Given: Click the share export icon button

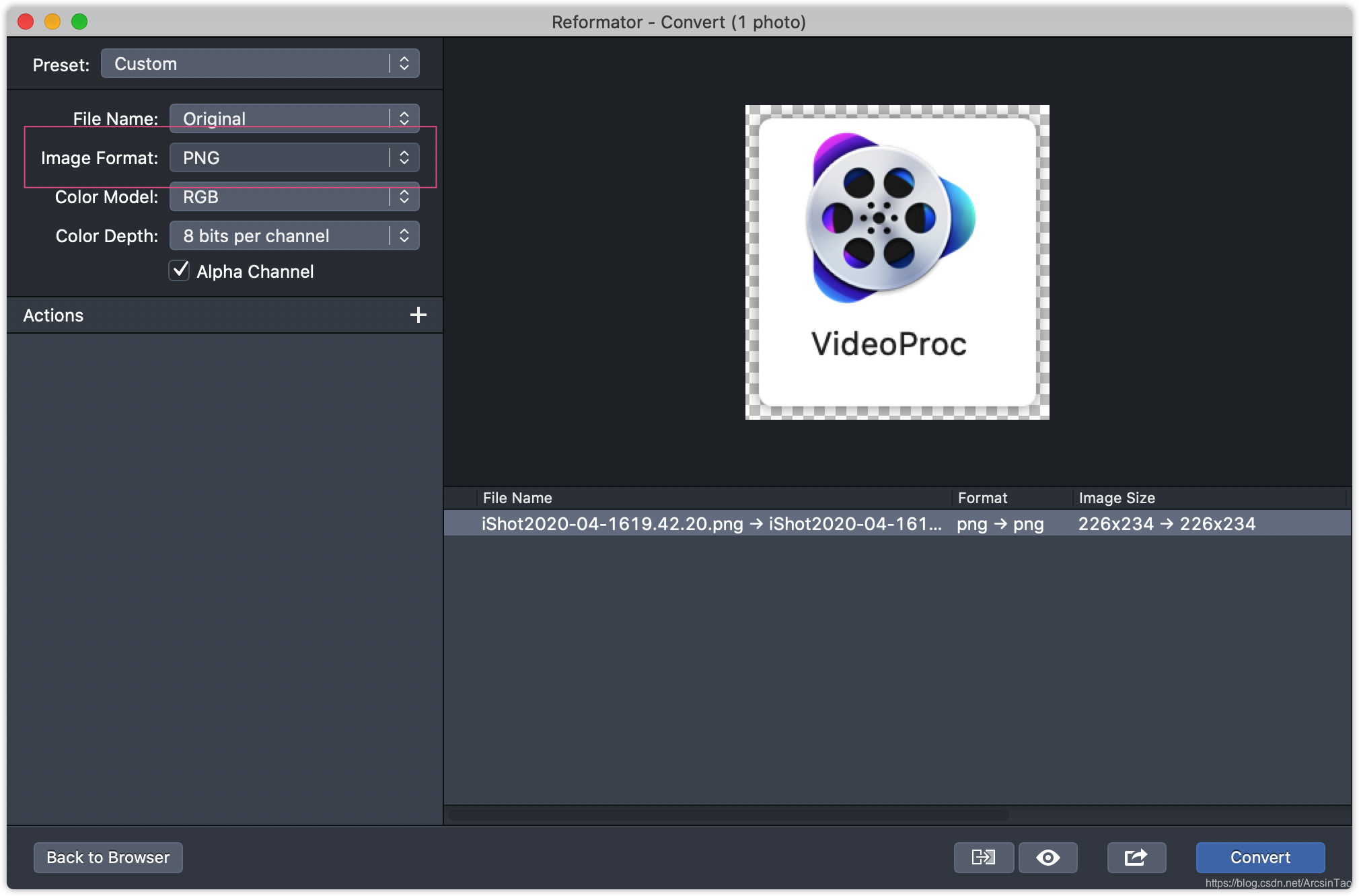Looking at the screenshot, I should point(1136,857).
